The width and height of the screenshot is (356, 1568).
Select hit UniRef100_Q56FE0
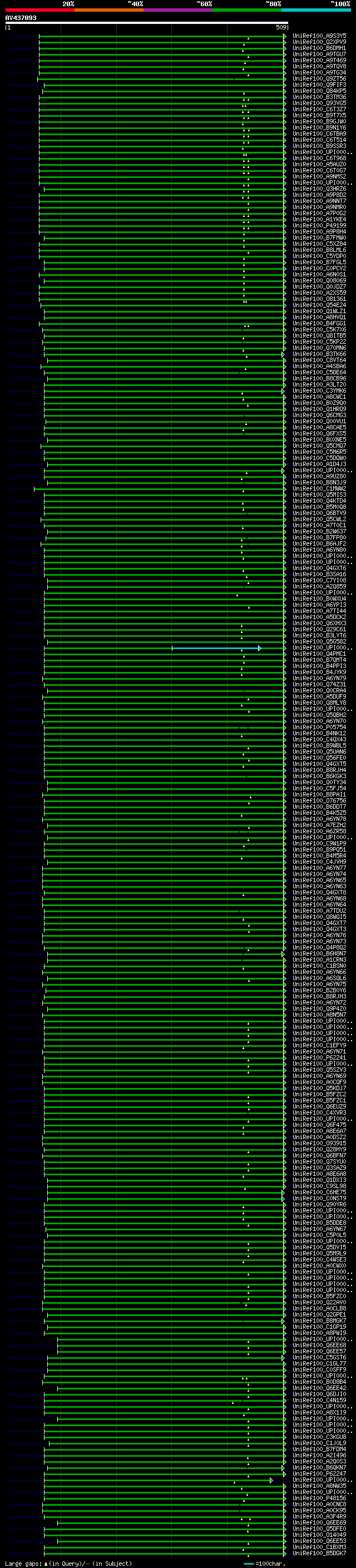(x=319, y=759)
